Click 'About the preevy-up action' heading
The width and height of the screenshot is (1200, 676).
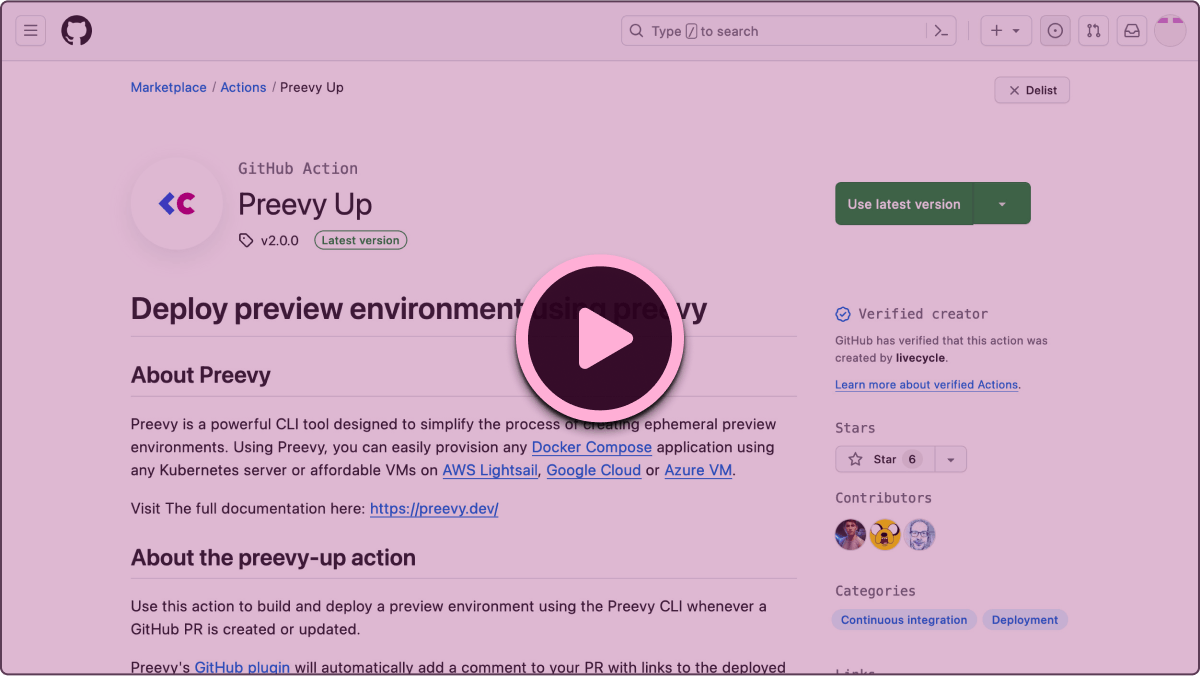point(273,558)
